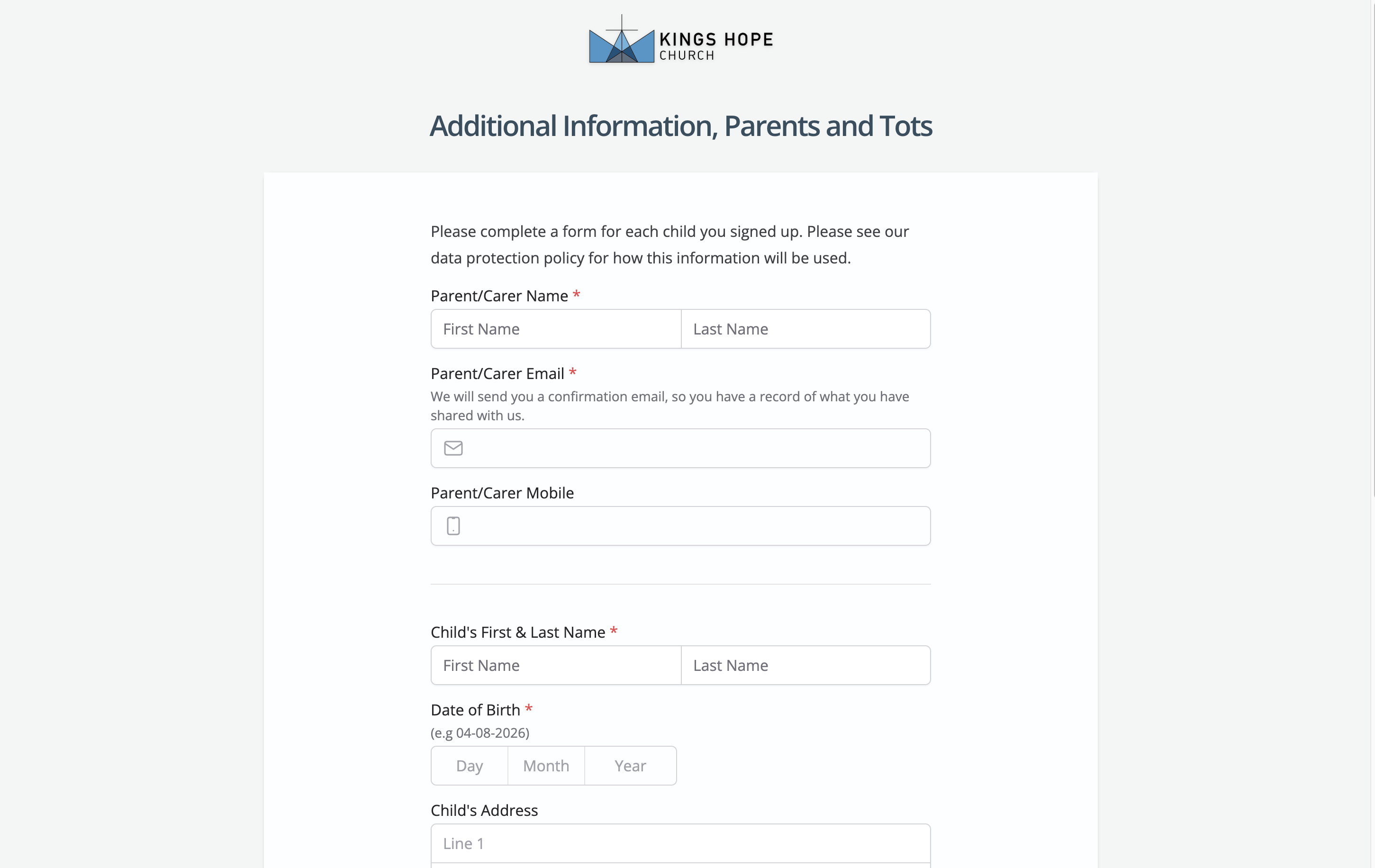This screenshot has height=868, width=1375.
Task: Click the Parent/Carer Mobile label
Action: coord(502,493)
